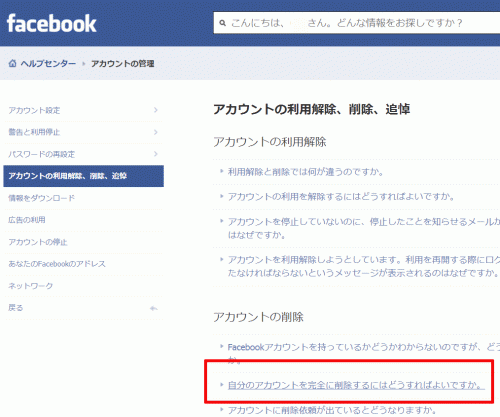Viewport: 500px width, 417px height.
Task: Open 情報をダウンロード sidebar item
Action: tap(83, 198)
